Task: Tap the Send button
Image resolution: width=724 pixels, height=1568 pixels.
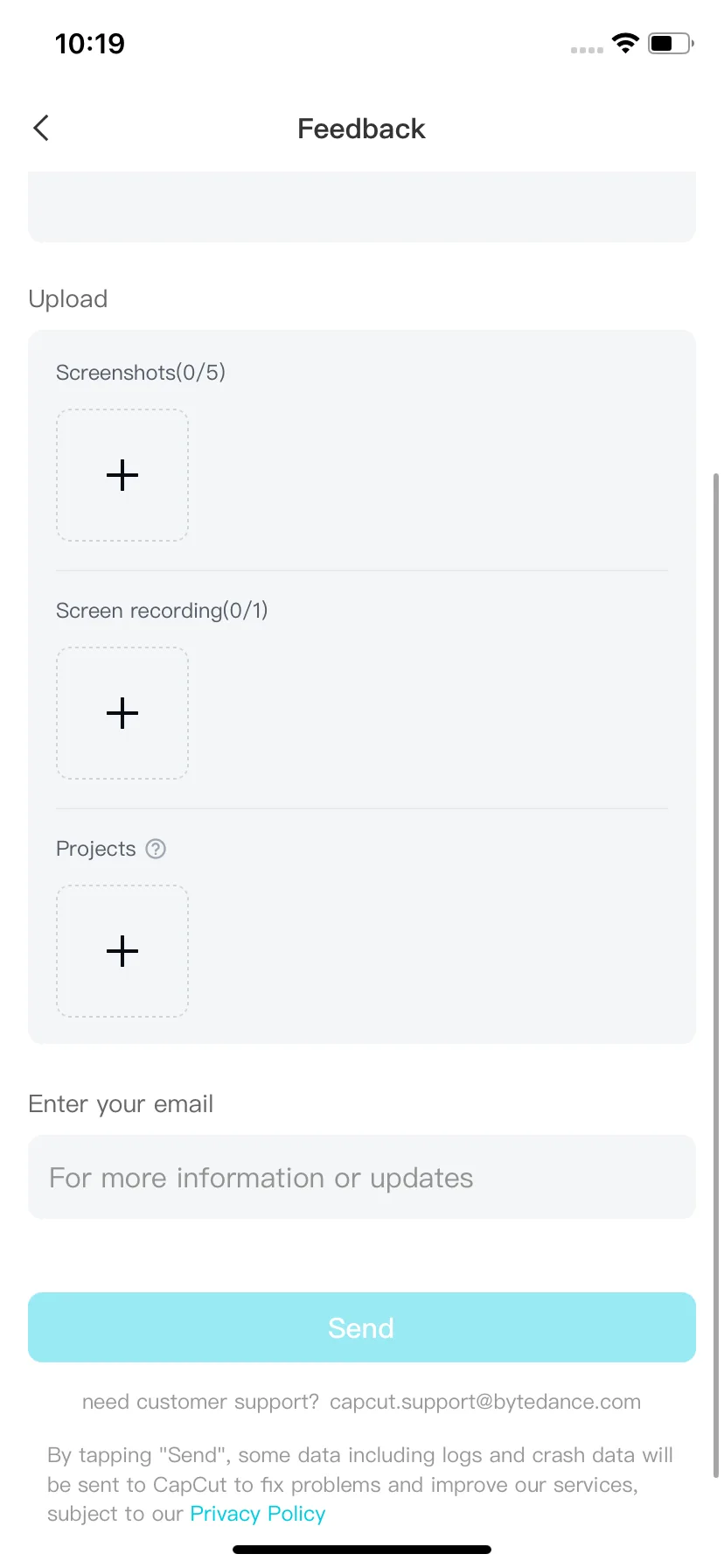Action: 362,1327
